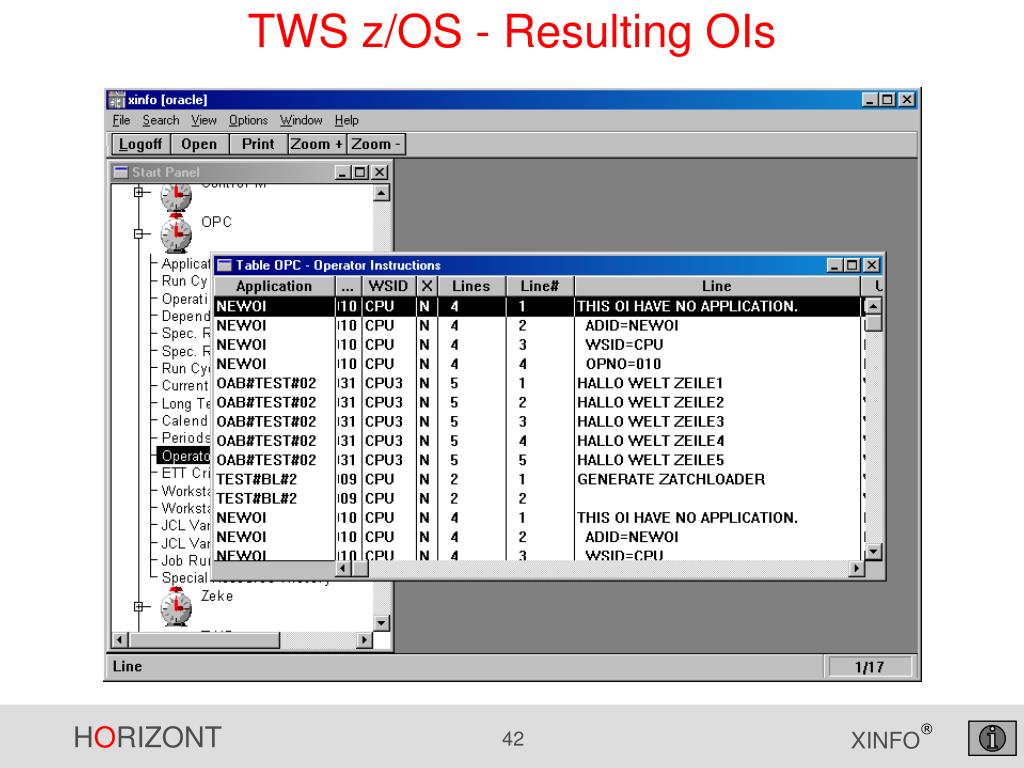Click the Table OPC window system icon
1024x768 pixels.
224,265
